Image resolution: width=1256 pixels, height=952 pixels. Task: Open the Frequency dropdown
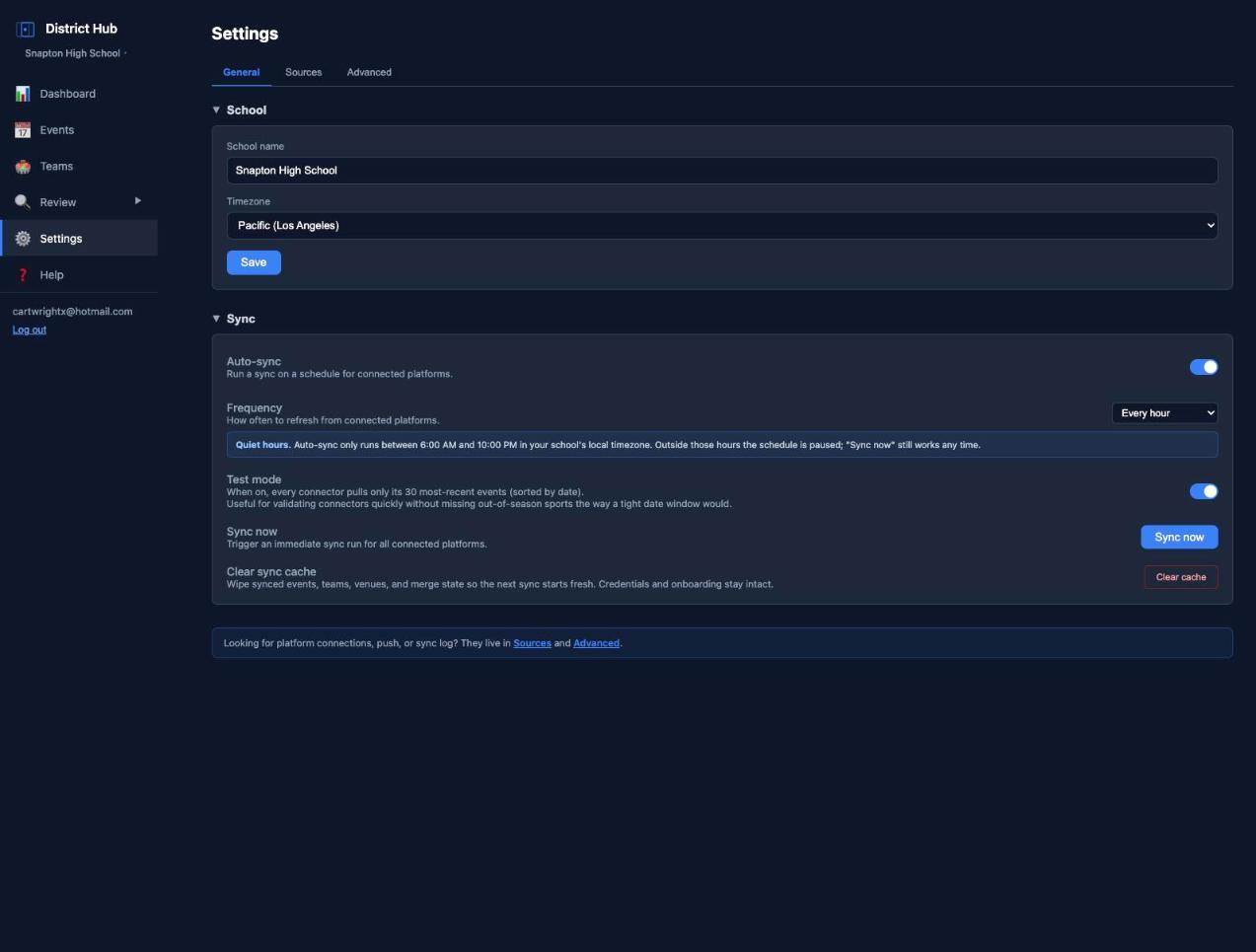1165,413
